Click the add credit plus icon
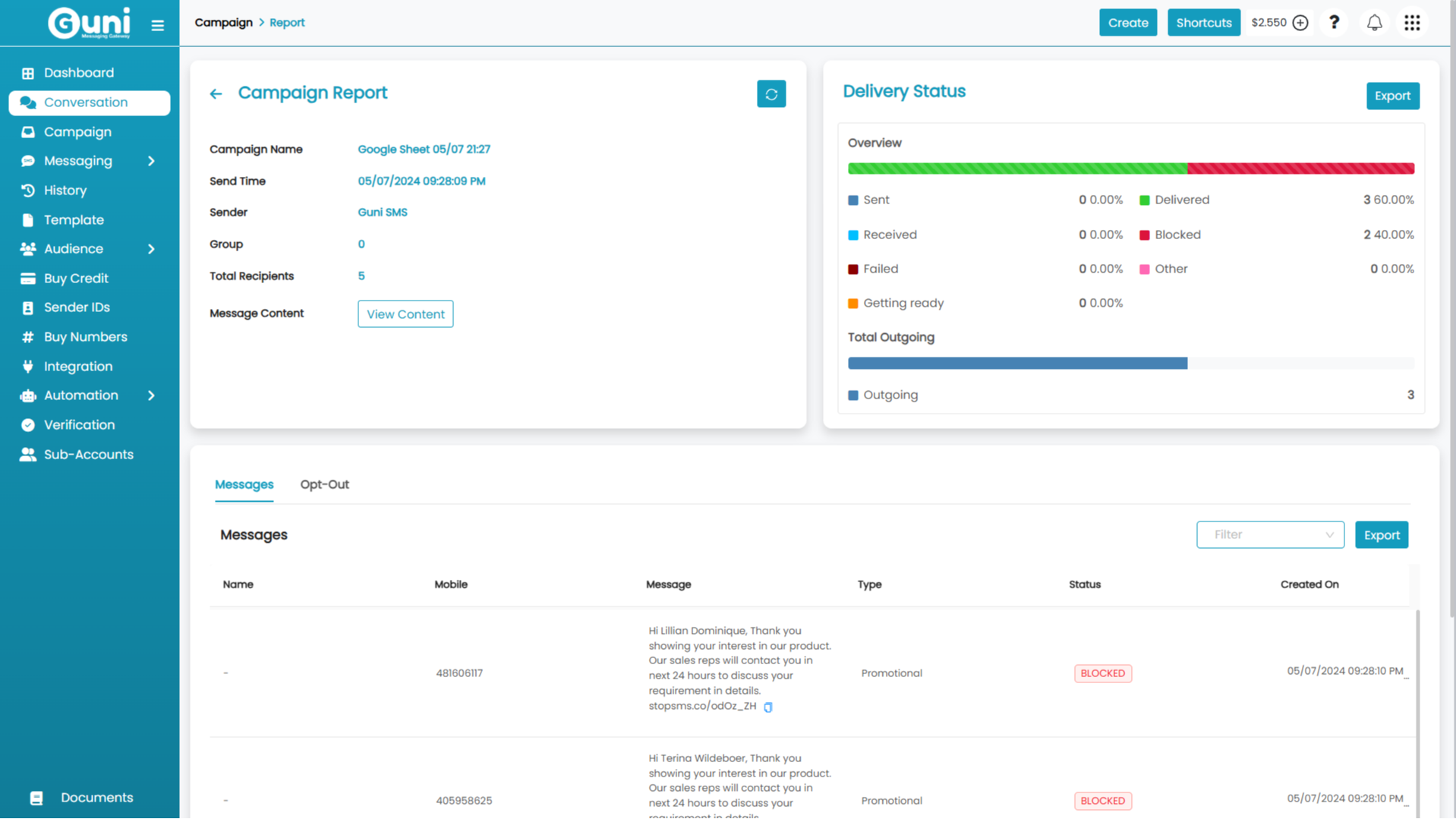Screen dimensions: 1456x819 click(1300, 23)
